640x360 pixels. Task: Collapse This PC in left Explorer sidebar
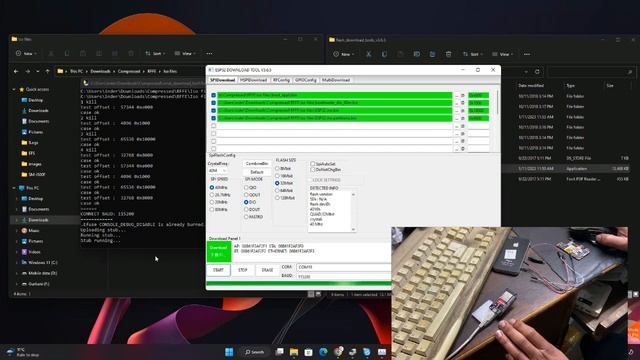point(14,188)
